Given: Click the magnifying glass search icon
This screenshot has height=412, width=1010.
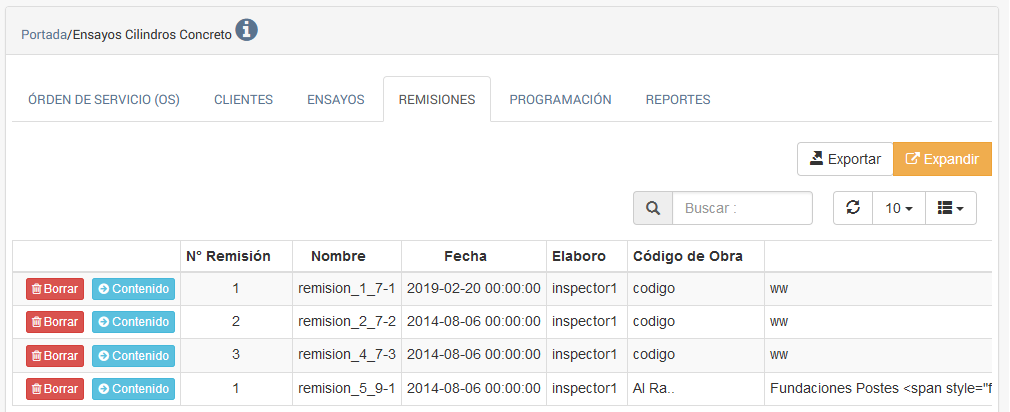Looking at the screenshot, I should tap(653, 208).
